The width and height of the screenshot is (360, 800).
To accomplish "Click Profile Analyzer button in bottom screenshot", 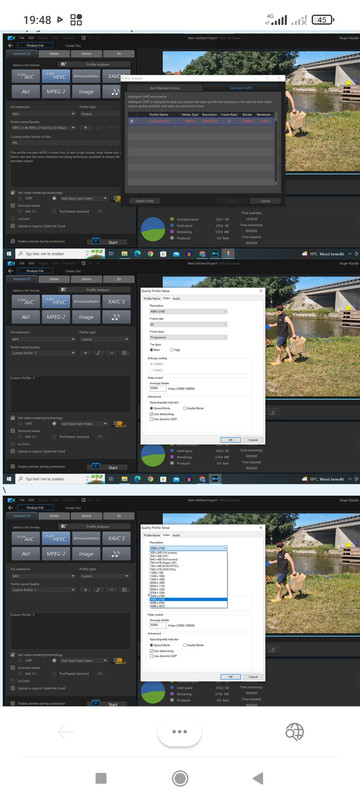I will [94, 527].
